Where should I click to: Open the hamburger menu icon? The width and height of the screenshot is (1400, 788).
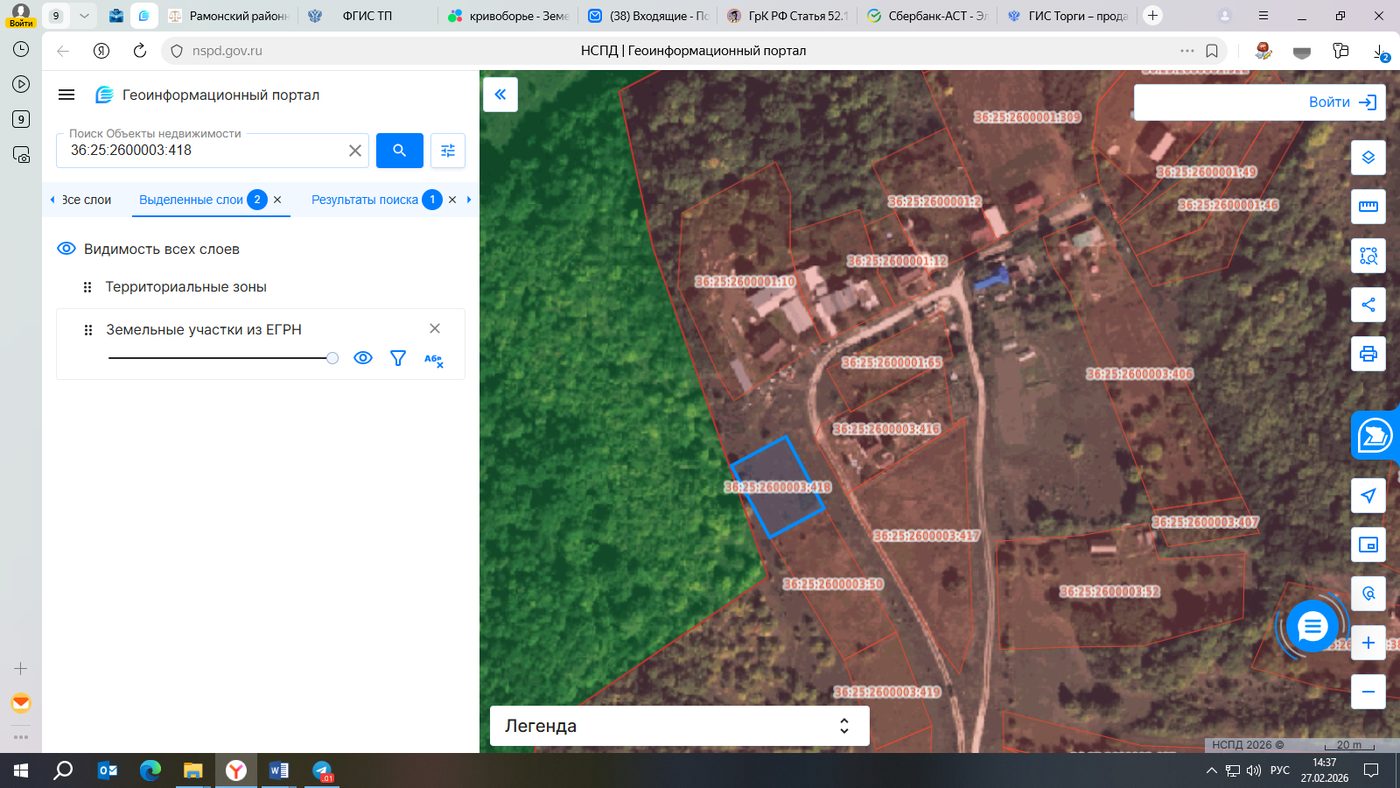67,95
